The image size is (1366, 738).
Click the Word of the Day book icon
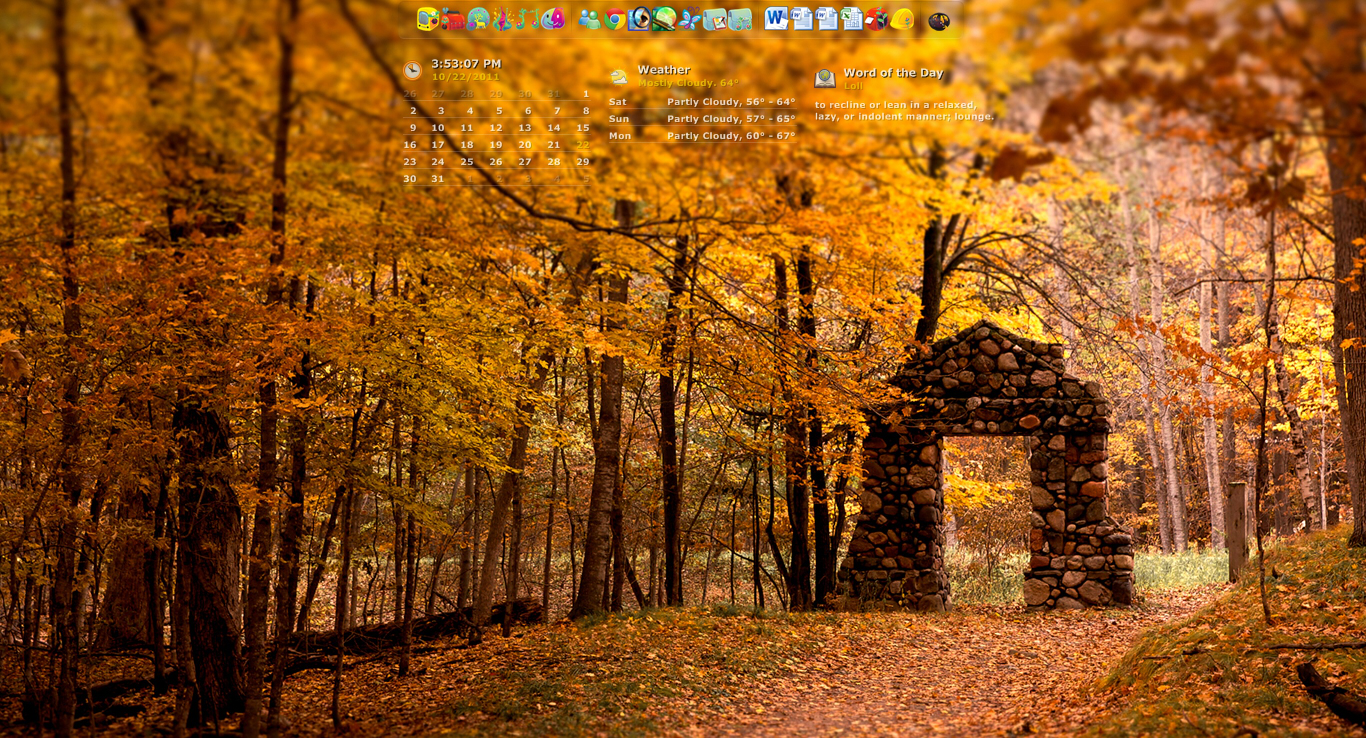coord(825,78)
